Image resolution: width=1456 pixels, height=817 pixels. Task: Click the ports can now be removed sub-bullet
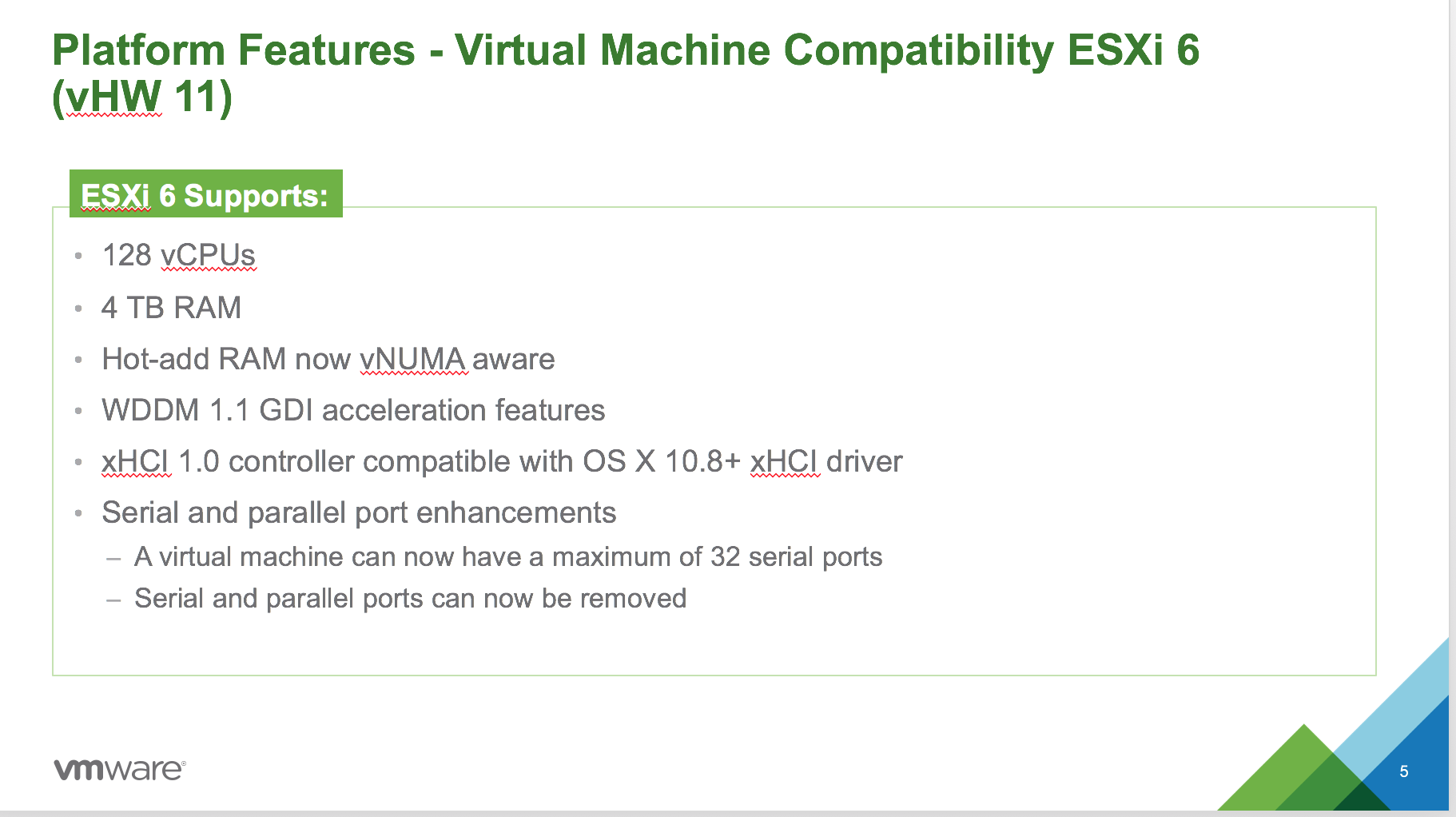pos(410,598)
